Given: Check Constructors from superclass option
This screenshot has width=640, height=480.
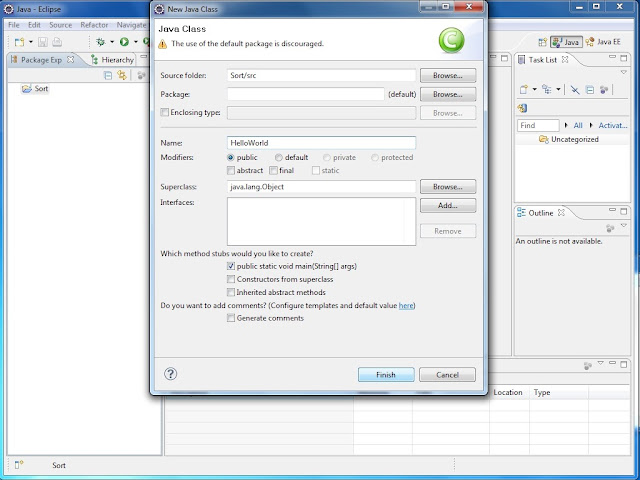Looking at the screenshot, I should point(231,279).
